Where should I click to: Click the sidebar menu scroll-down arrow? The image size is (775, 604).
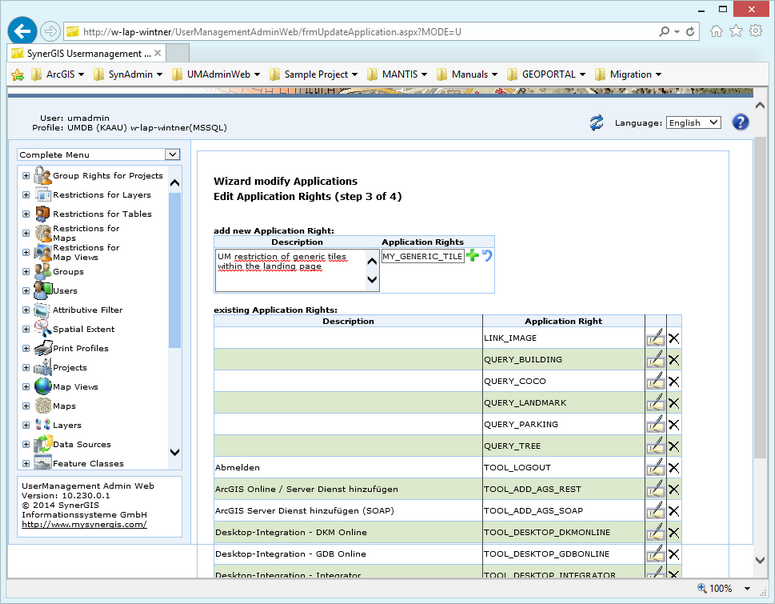[x=174, y=452]
